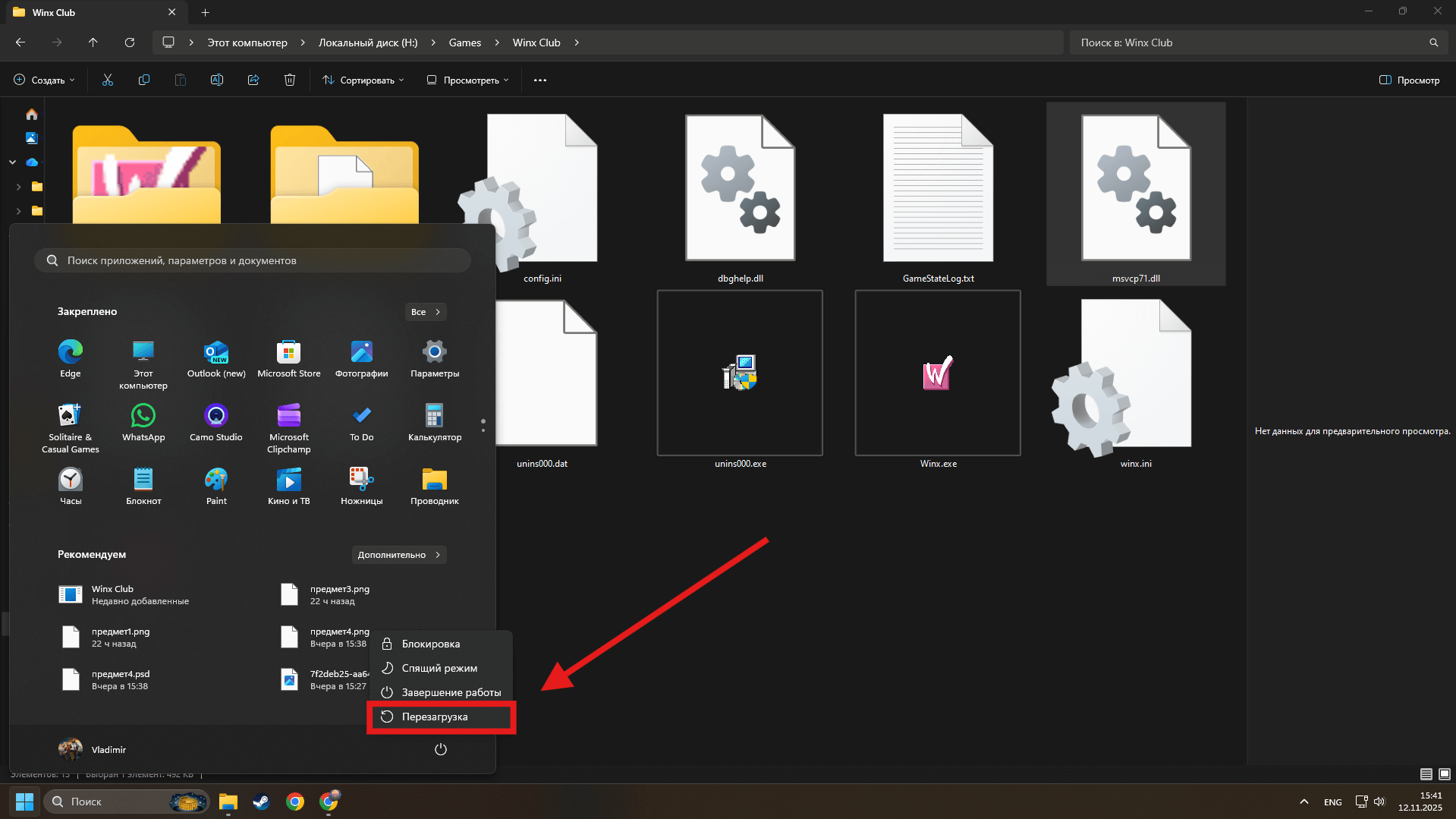This screenshot has height=819, width=1456.
Task: Switch to large icons view in status bar
Action: pos(1444,774)
